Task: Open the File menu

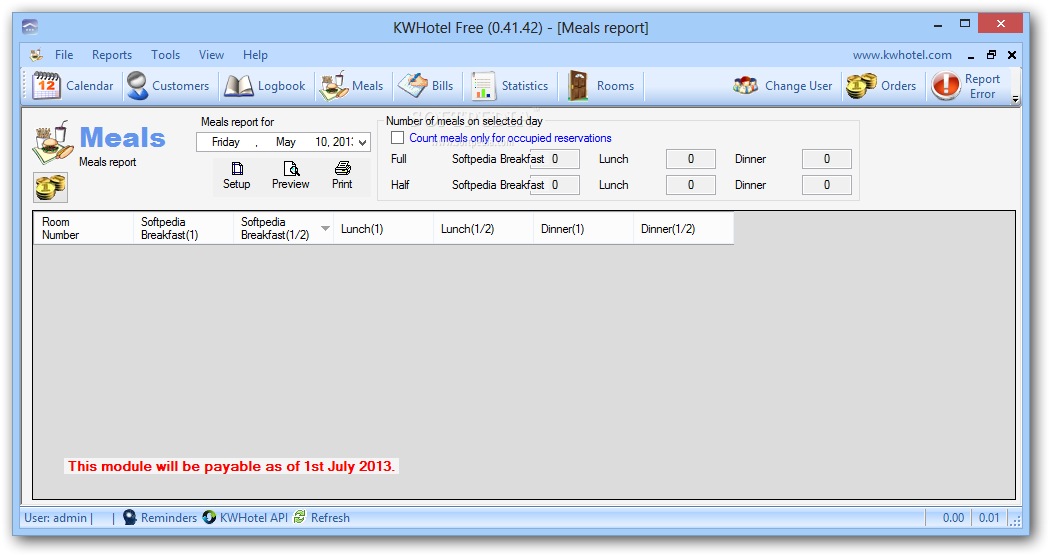Action: click(64, 55)
